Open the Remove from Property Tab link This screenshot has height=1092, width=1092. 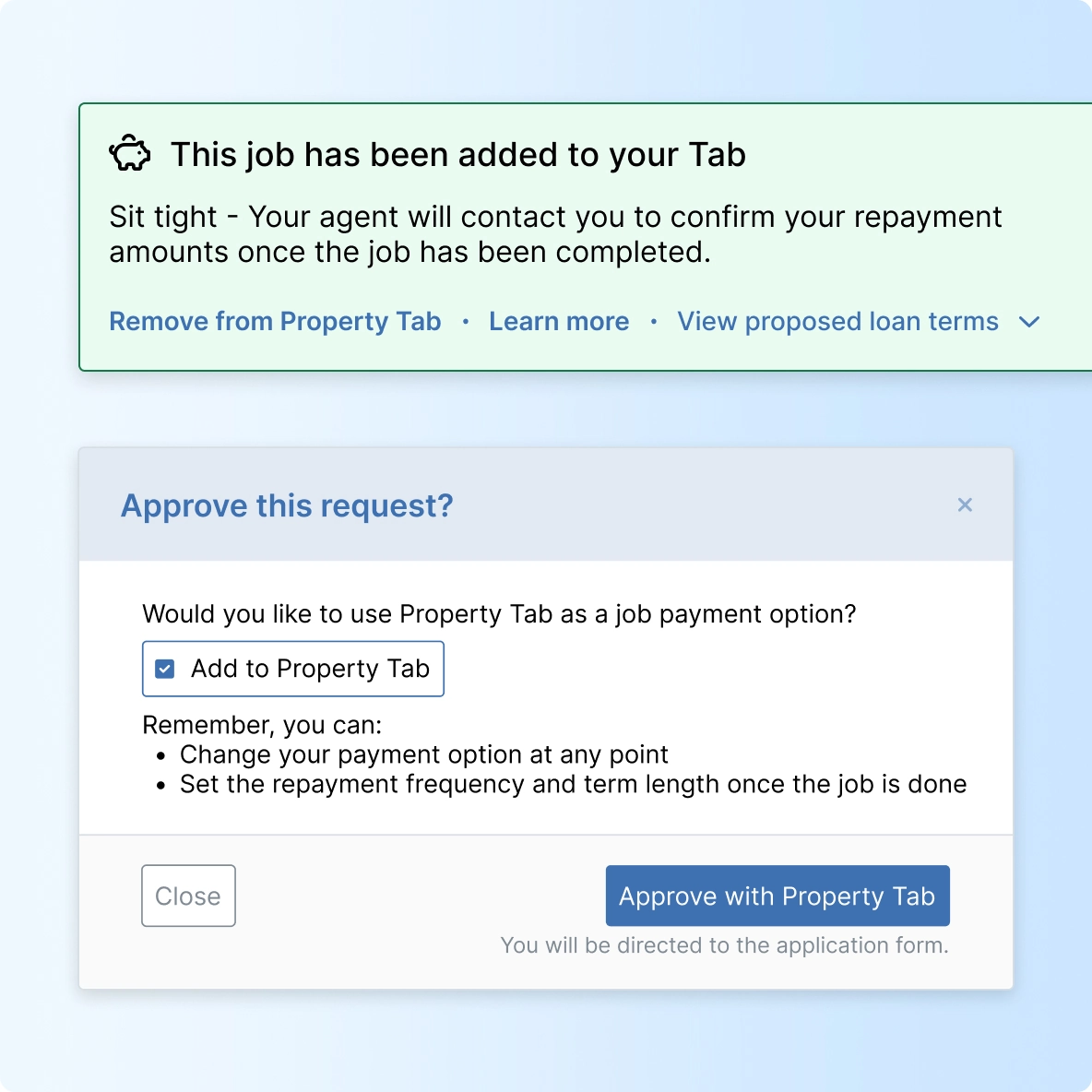[275, 322]
